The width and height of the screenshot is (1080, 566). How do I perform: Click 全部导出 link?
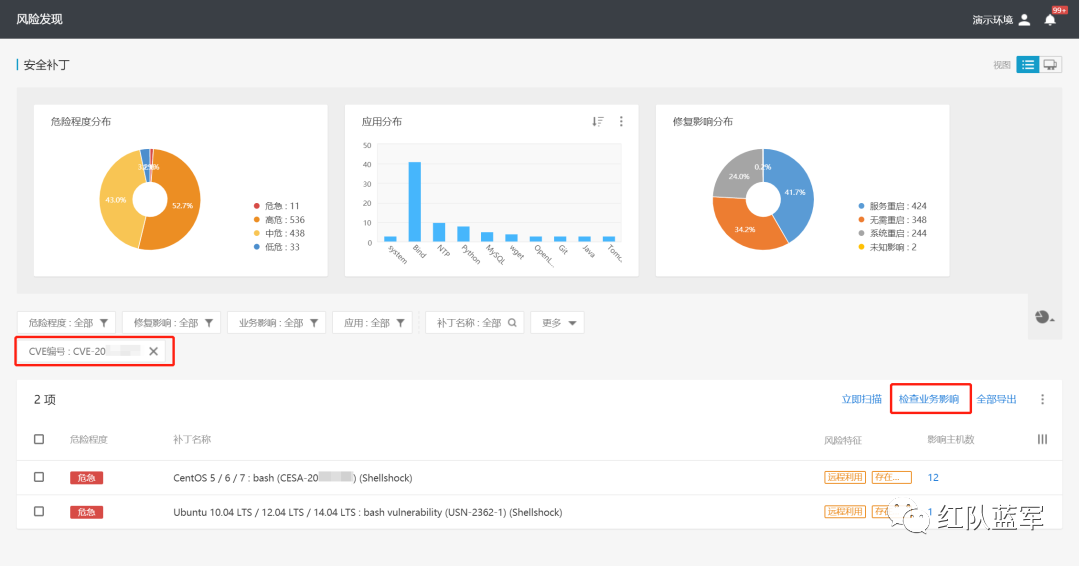(x=997, y=399)
